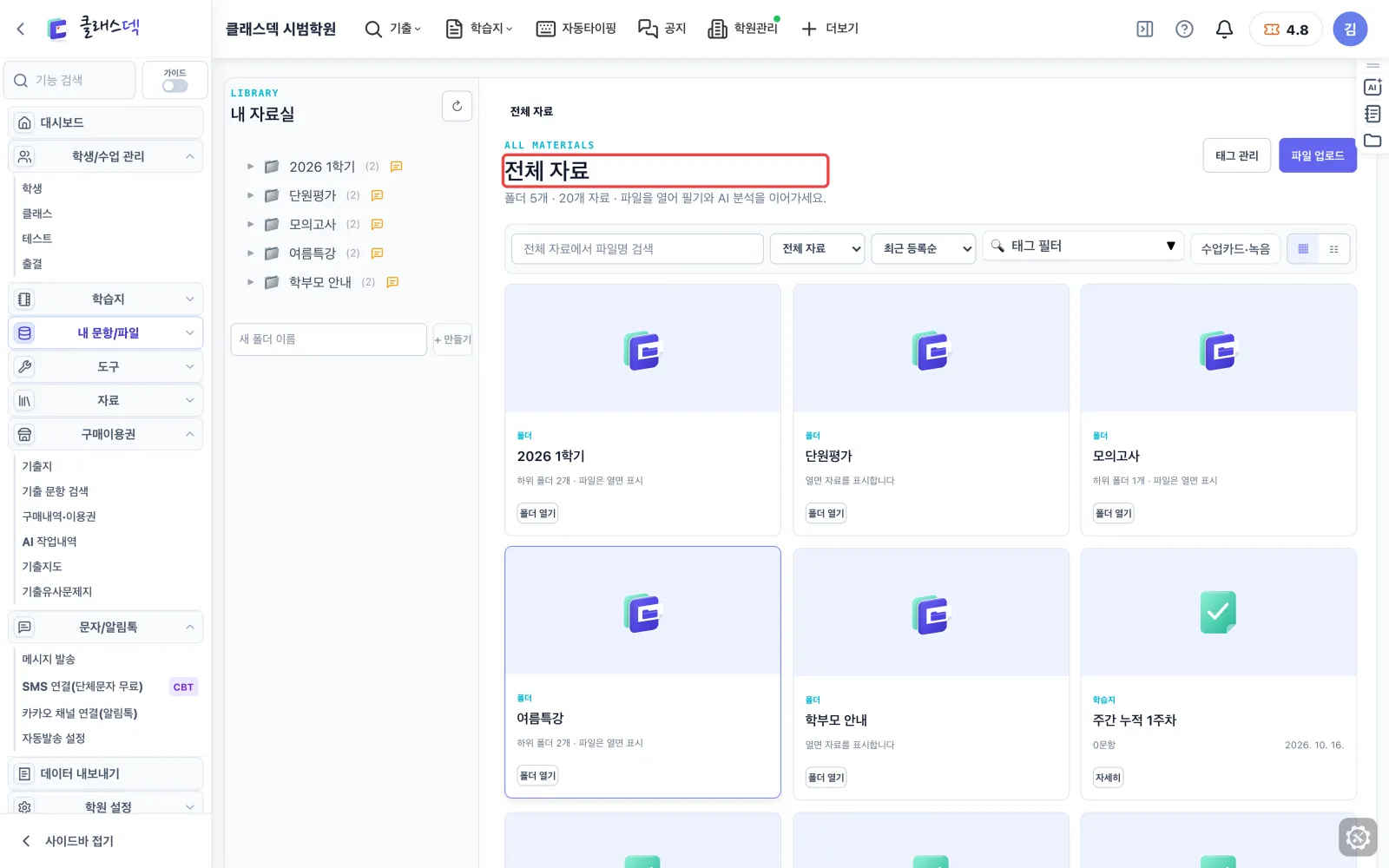Switch to list view

1334,249
